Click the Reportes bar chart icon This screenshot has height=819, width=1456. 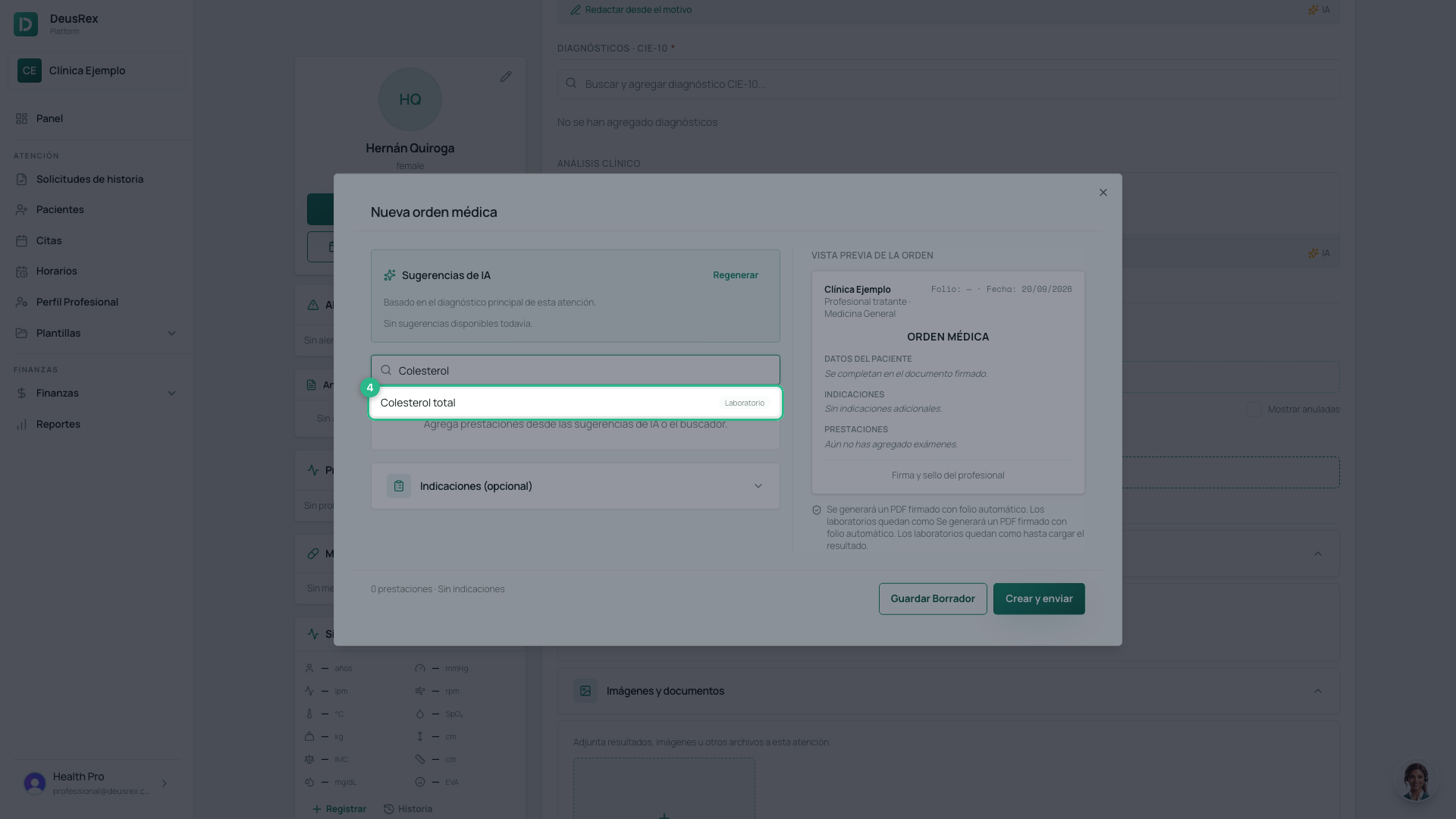[x=21, y=424]
